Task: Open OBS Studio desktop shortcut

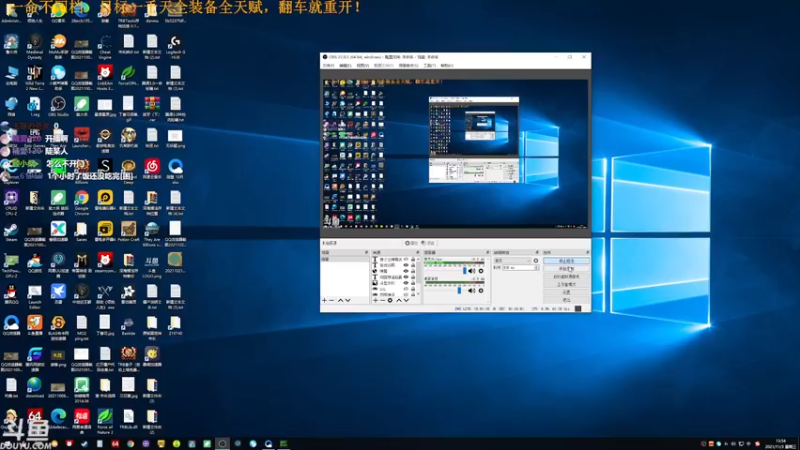Action: point(58,106)
